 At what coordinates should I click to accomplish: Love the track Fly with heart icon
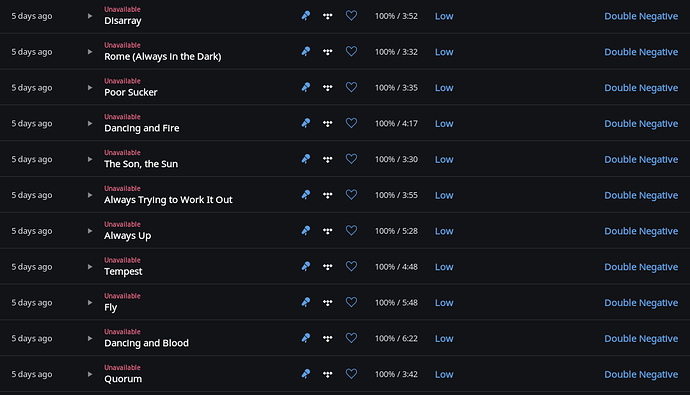coord(351,302)
